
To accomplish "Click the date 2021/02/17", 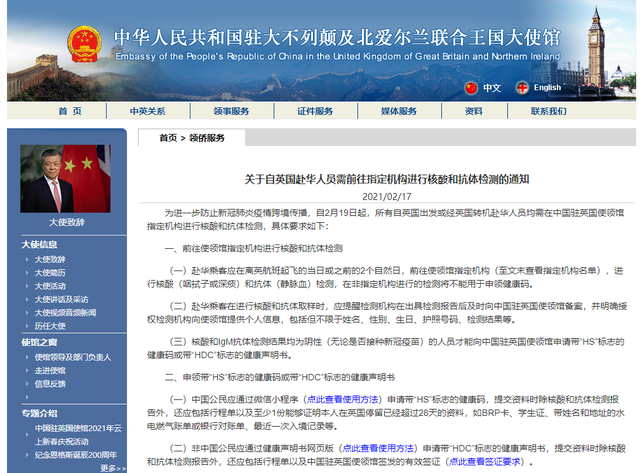I will pyautogui.click(x=387, y=197).
